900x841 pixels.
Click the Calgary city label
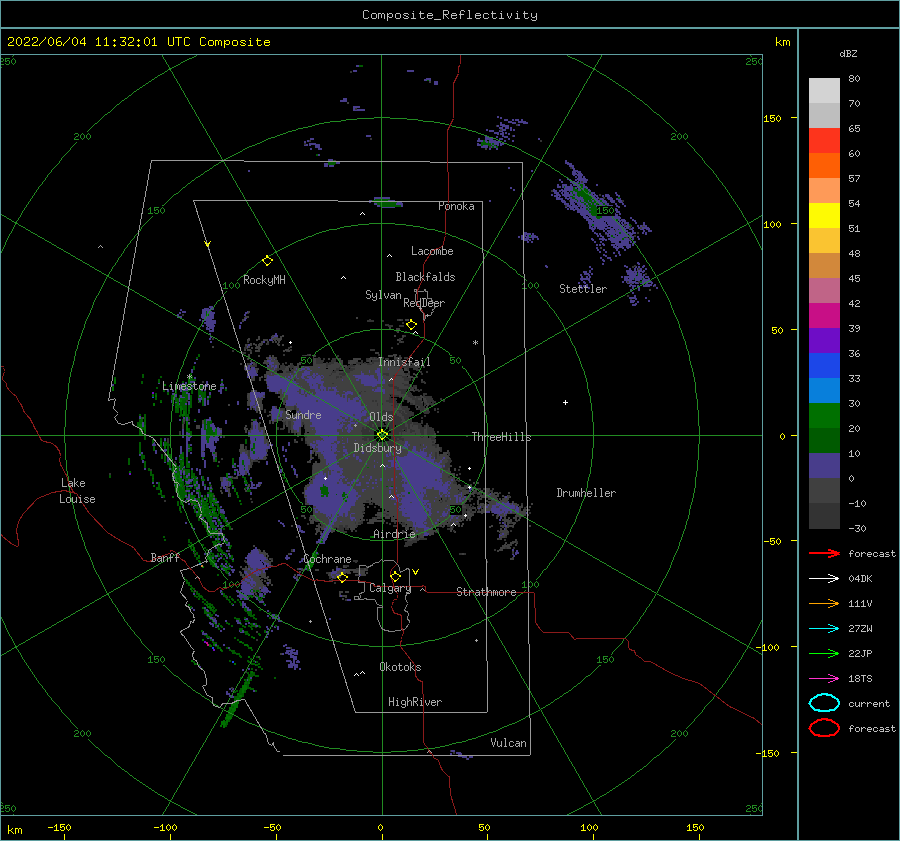pyautogui.click(x=390, y=588)
